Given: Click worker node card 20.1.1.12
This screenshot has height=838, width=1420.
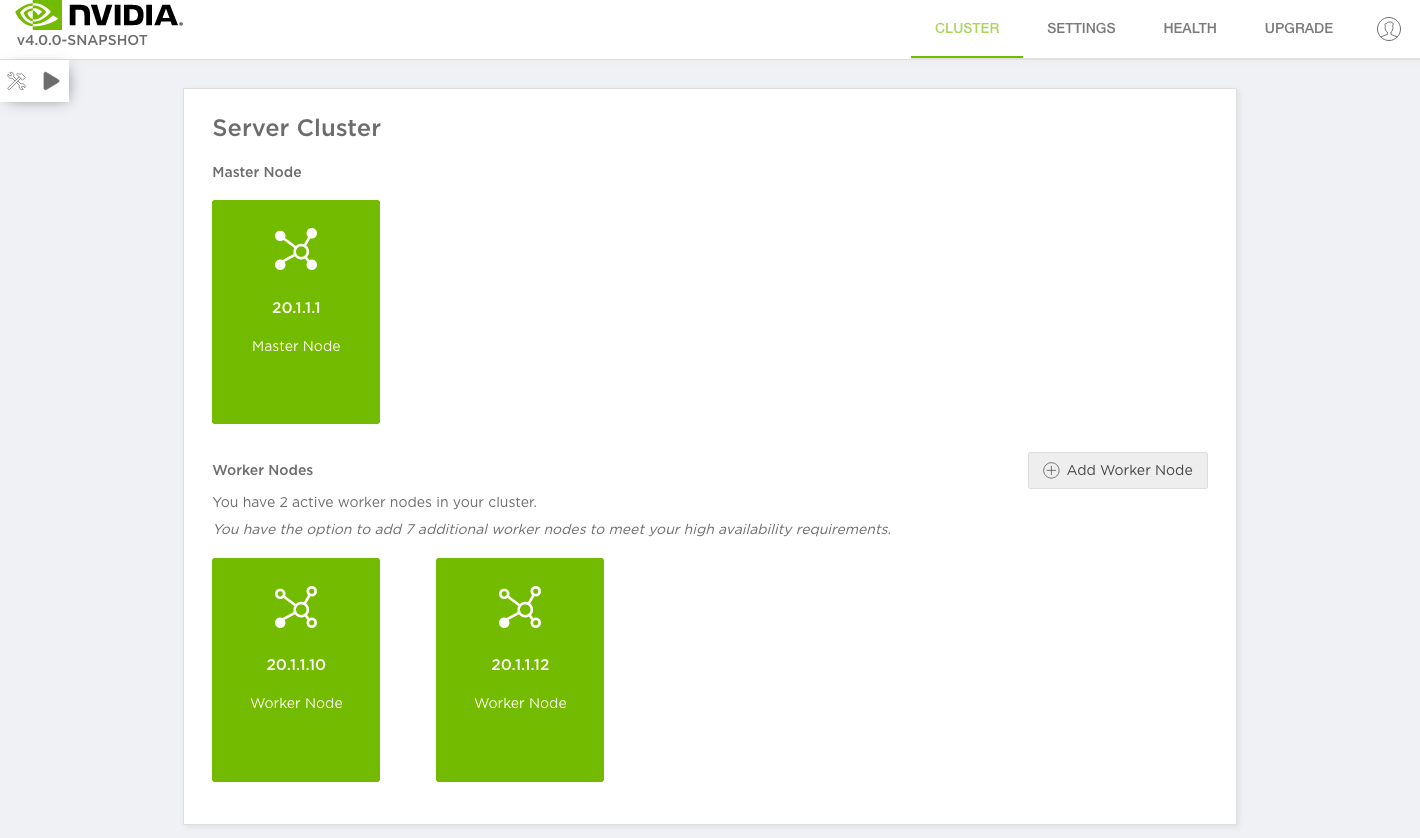Looking at the screenshot, I should [x=520, y=669].
